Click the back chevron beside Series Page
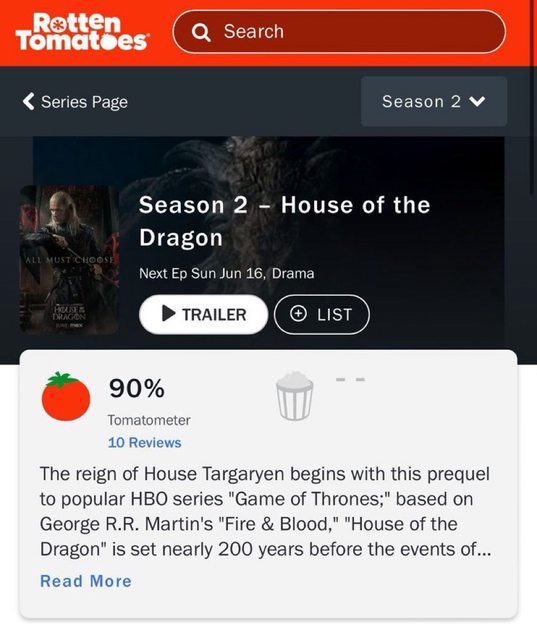 29,101
